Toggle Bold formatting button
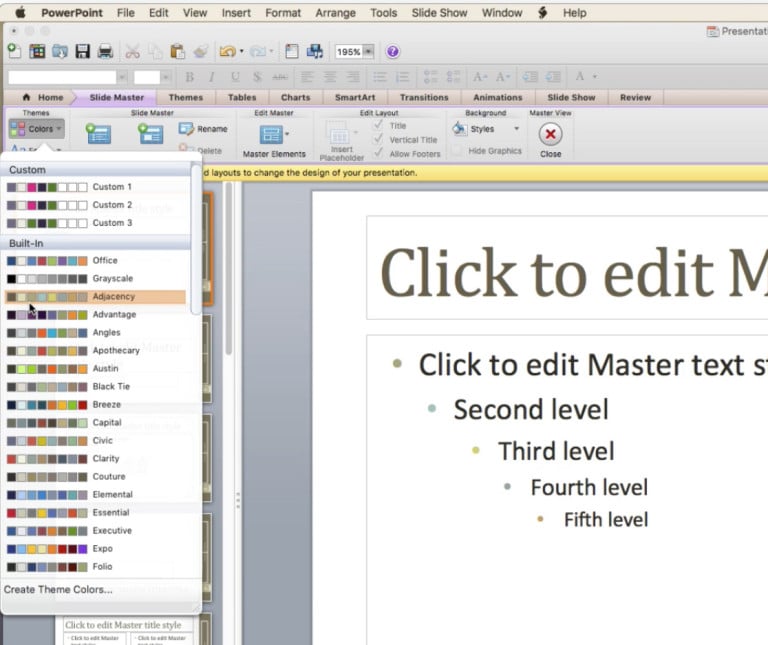The image size is (768, 645). coord(189,77)
